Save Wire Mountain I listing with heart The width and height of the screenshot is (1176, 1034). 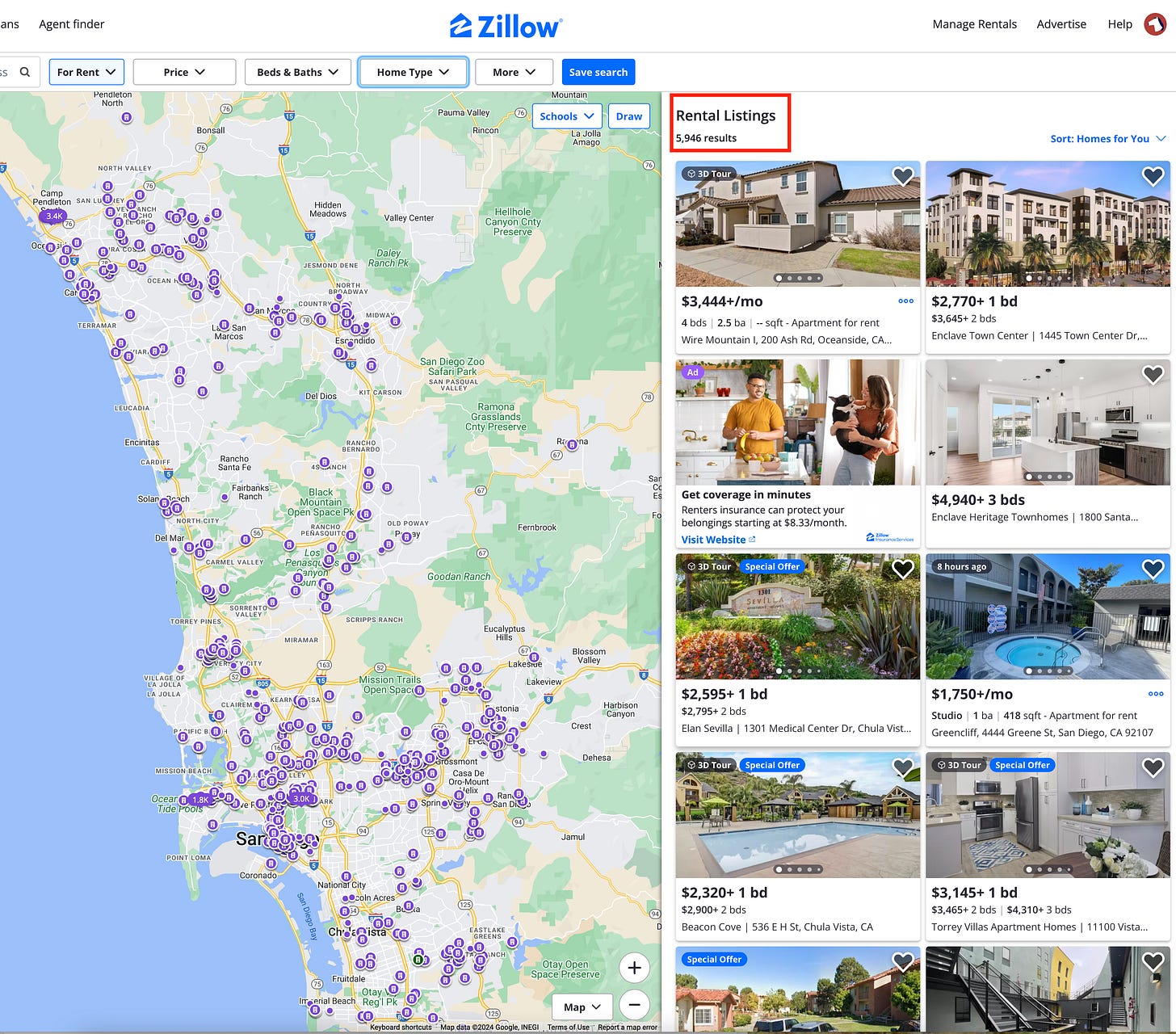tap(902, 176)
